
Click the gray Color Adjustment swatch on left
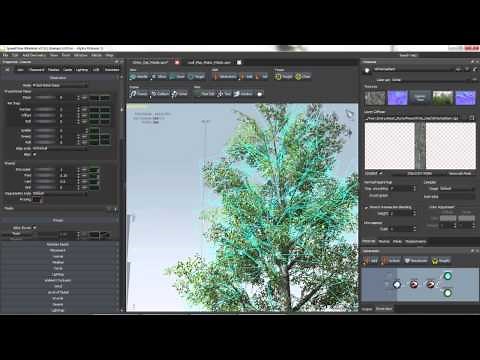(x=448, y=219)
